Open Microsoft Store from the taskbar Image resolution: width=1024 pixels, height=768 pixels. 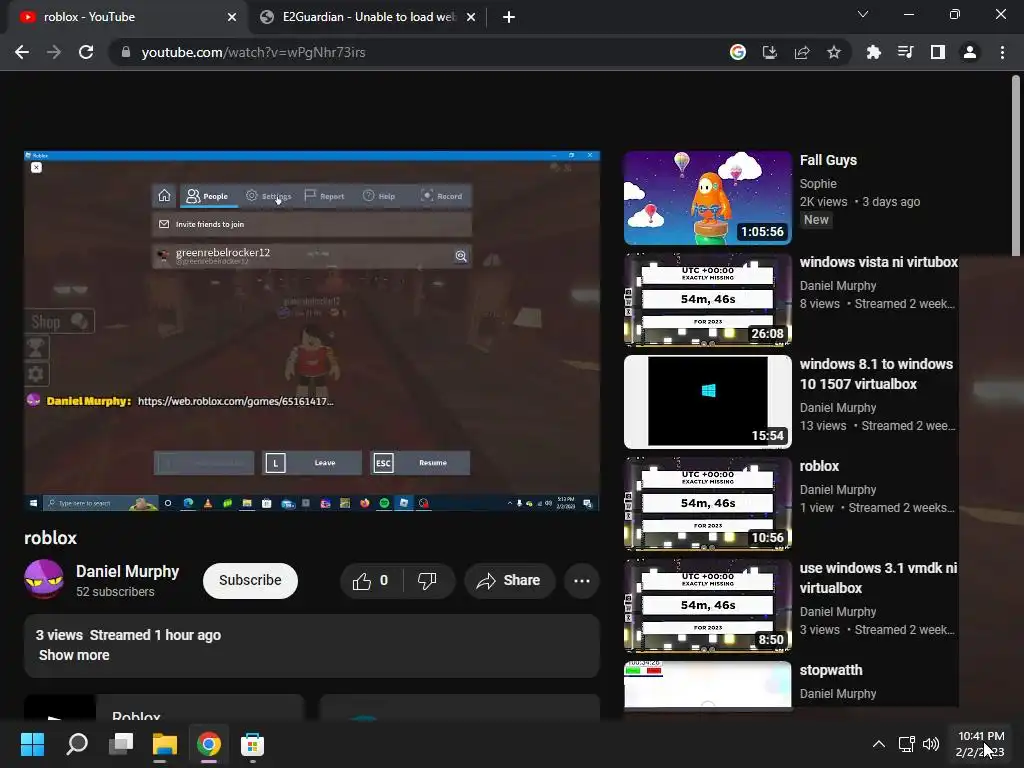click(x=252, y=744)
